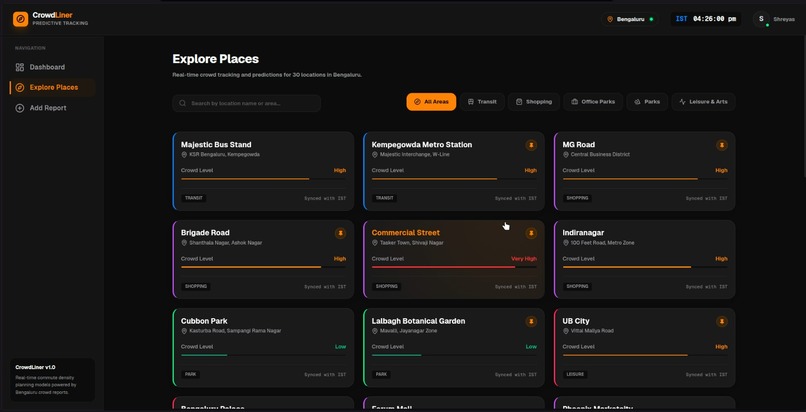The width and height of the screenshot is (806, 412).
Task: Click the green Cubbon Park crowd level bar
Action: point(263,355)
